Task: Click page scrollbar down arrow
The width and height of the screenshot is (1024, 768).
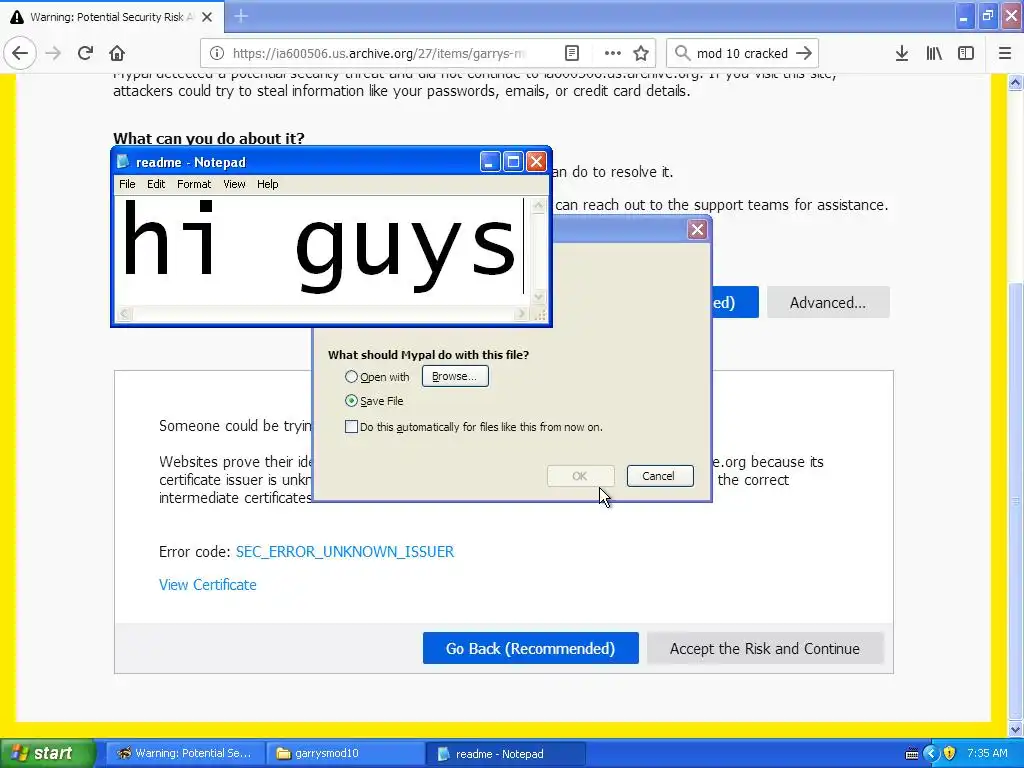Action: (1016, 729)
